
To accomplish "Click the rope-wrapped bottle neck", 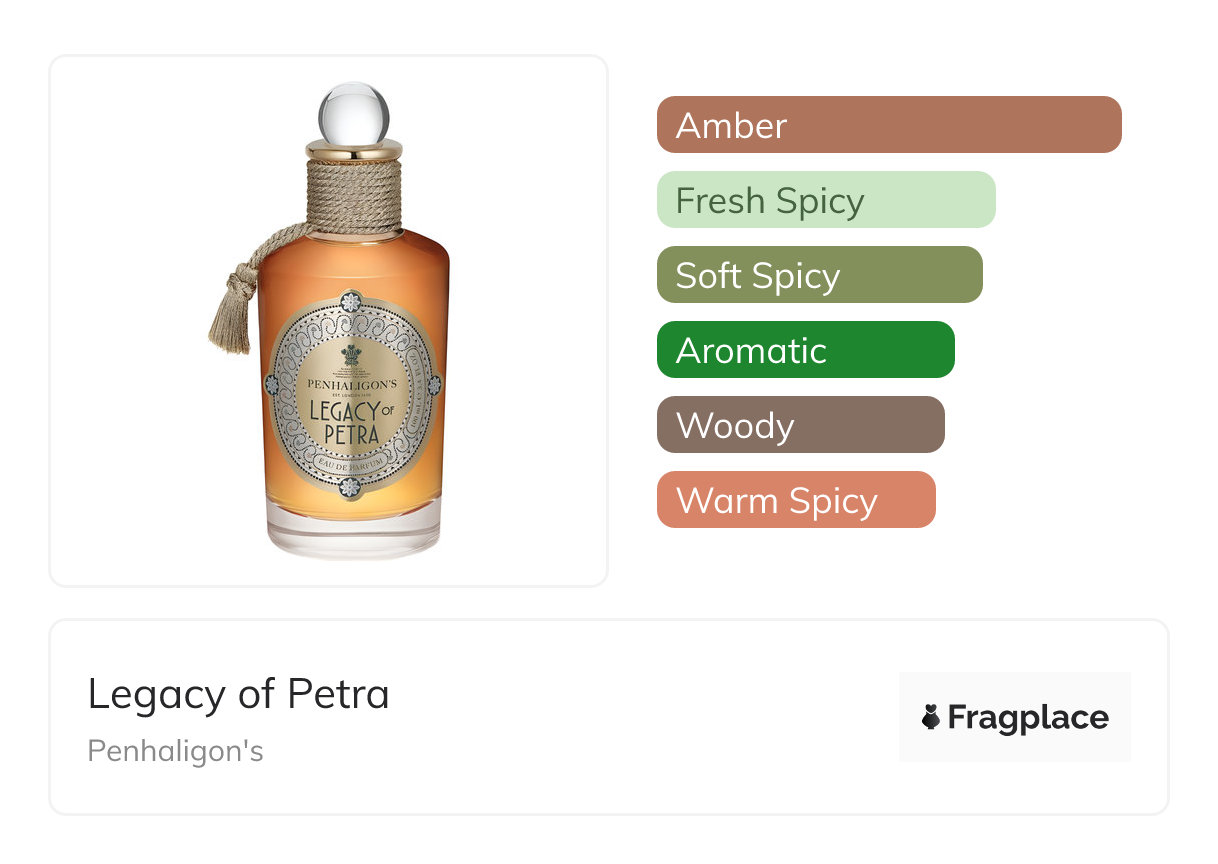I will pos(353,196).
